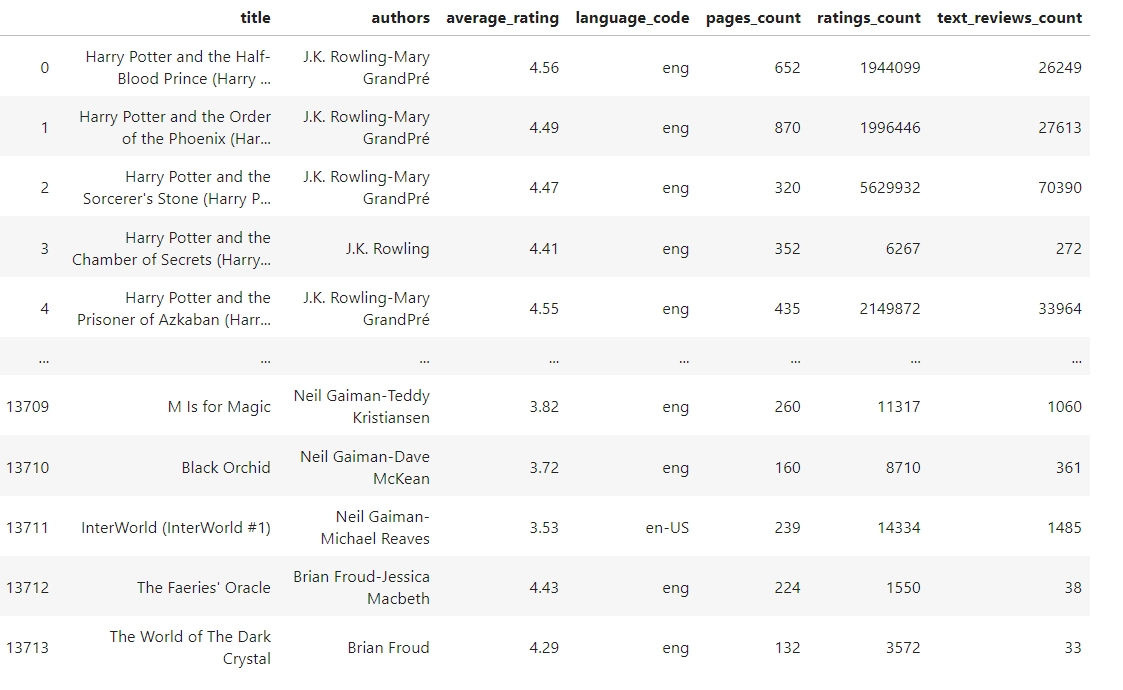The height and width of the screenshot is (690, 1123).
Task: Click the Order of the Phoenix title
Action: (175, 128)
